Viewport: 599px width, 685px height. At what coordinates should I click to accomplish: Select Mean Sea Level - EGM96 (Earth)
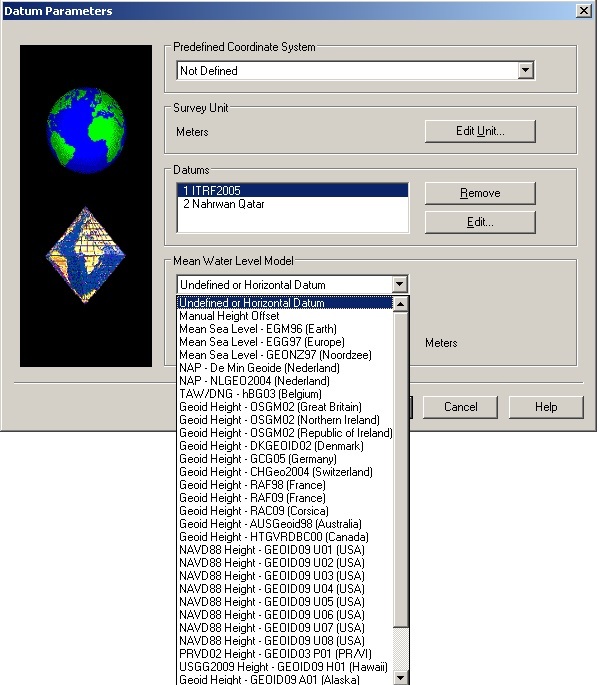click(x=285, y=329)
